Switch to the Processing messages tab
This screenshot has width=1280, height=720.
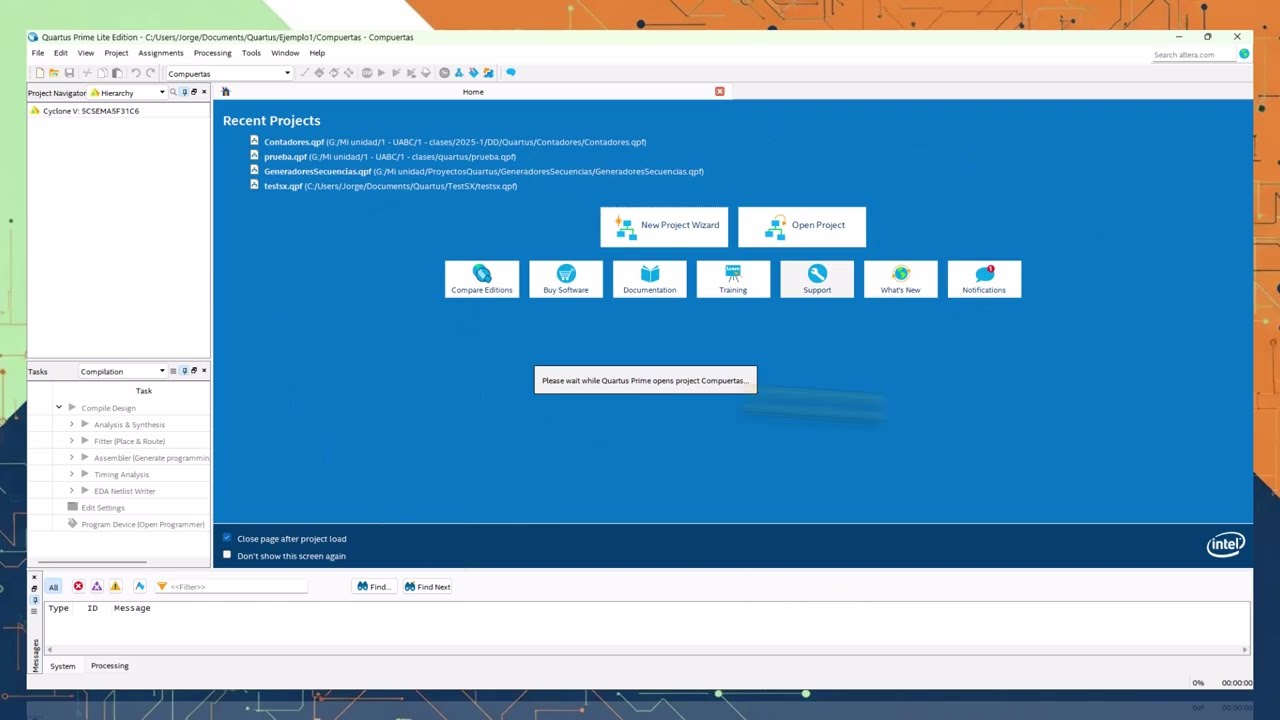pyautogui.click(x=110, y=666)
